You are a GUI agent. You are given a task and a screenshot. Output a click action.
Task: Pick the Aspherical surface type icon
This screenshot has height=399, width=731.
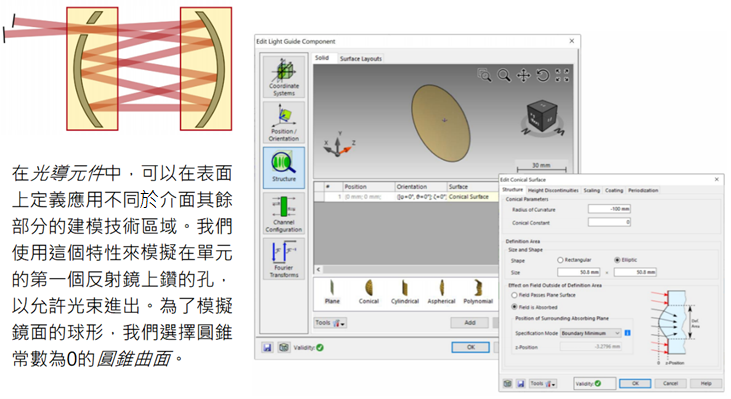(441, 292)
